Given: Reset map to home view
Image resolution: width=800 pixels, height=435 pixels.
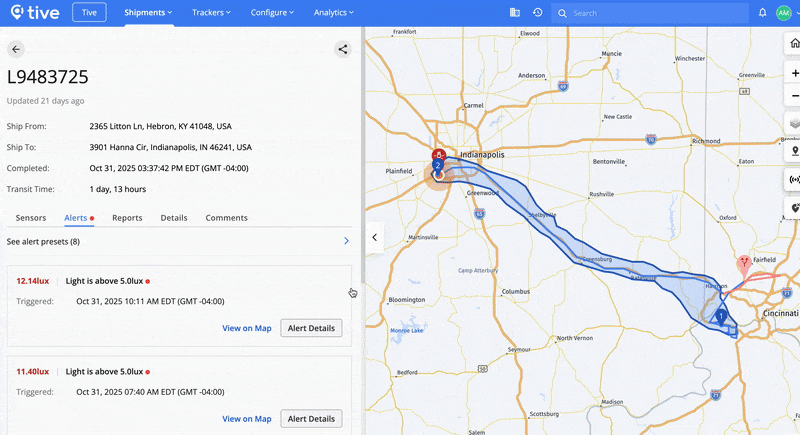Looking at the screenshot, I should point(794,43).
